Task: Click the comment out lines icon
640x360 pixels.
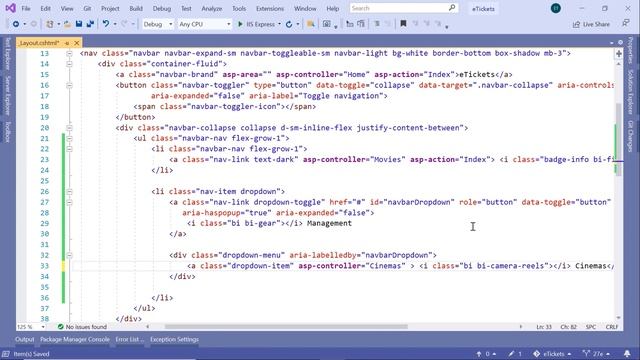Action: click(377, 24)
